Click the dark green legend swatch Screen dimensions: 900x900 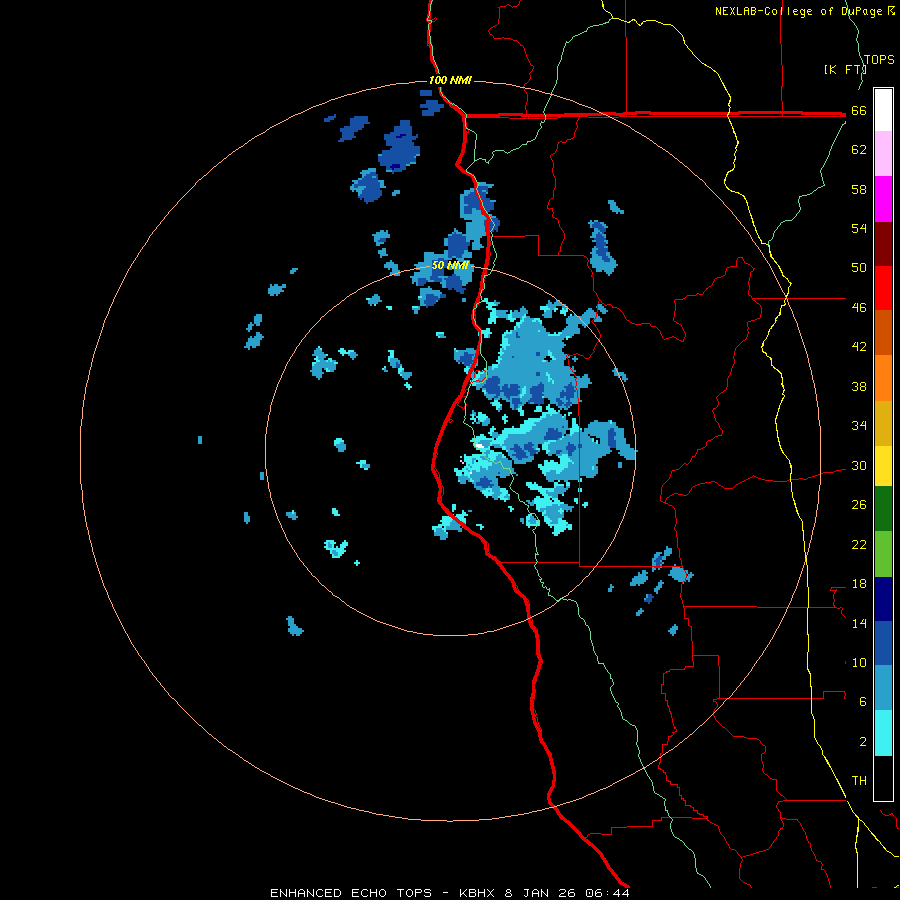[883, 509]
